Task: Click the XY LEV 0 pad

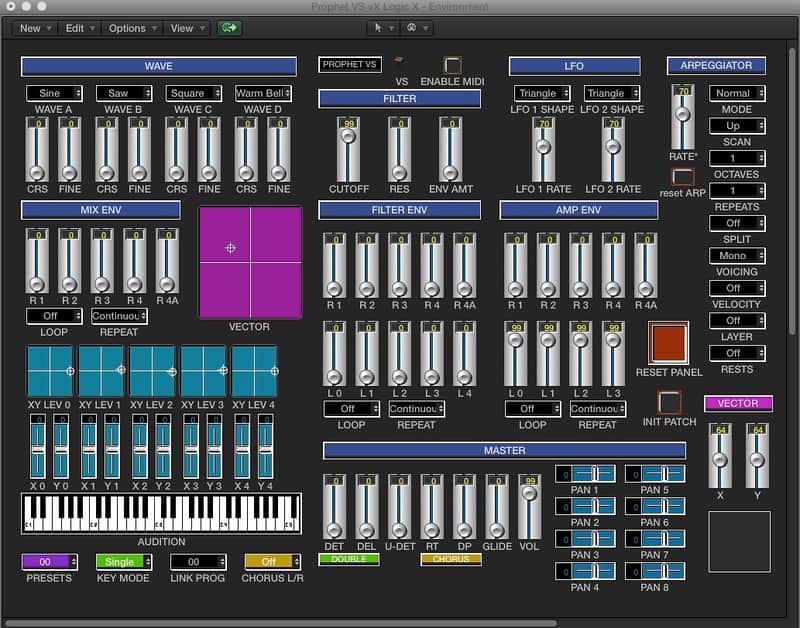Action: click(x=50, y=371)
